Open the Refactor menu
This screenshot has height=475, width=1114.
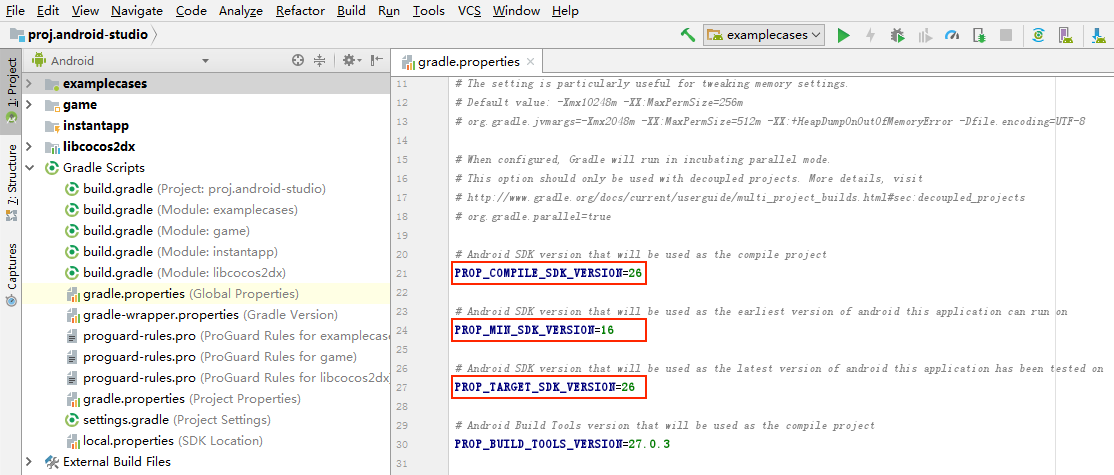(300, 11)
